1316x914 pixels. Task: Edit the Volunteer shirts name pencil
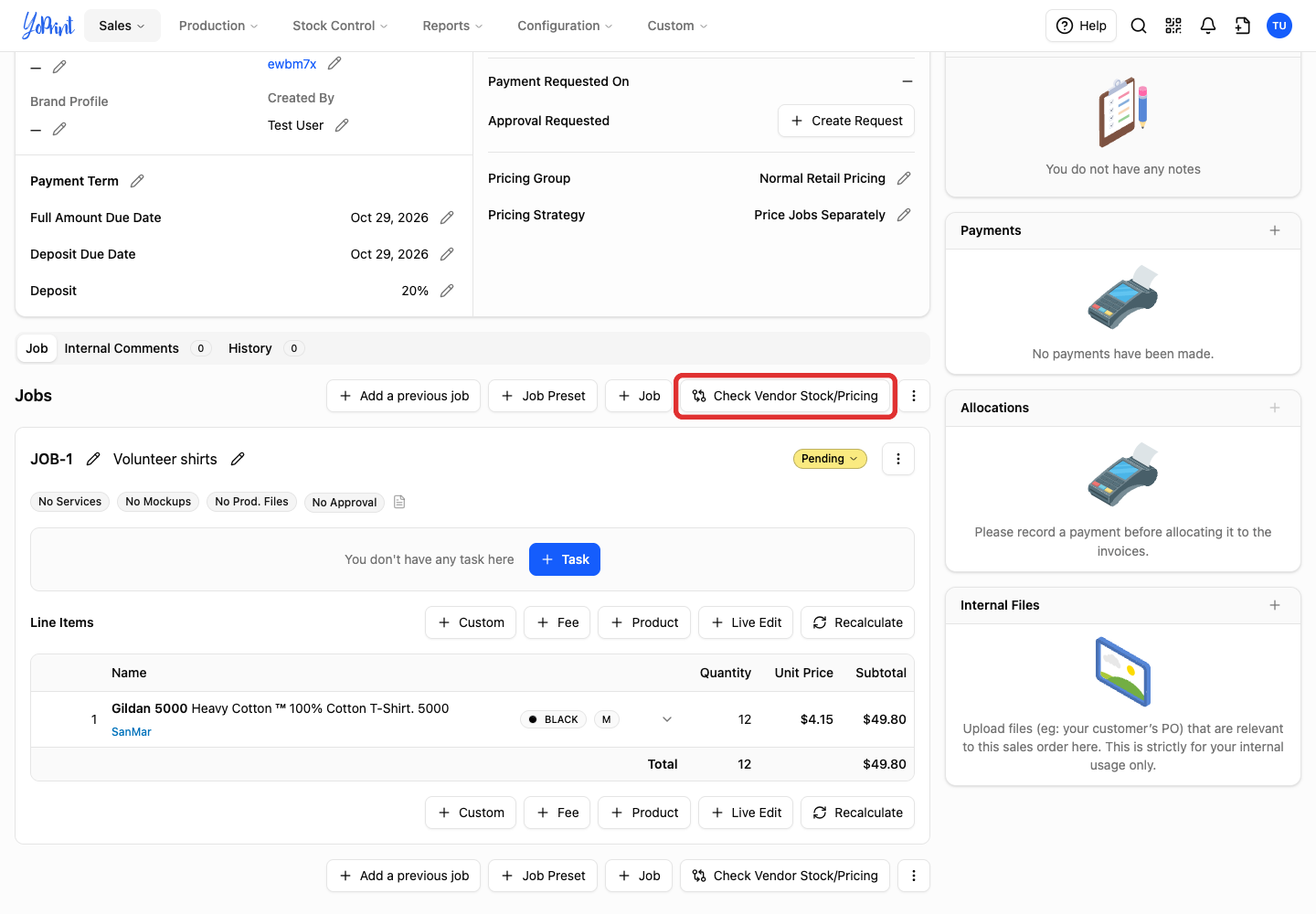click(x=238, y=459)
